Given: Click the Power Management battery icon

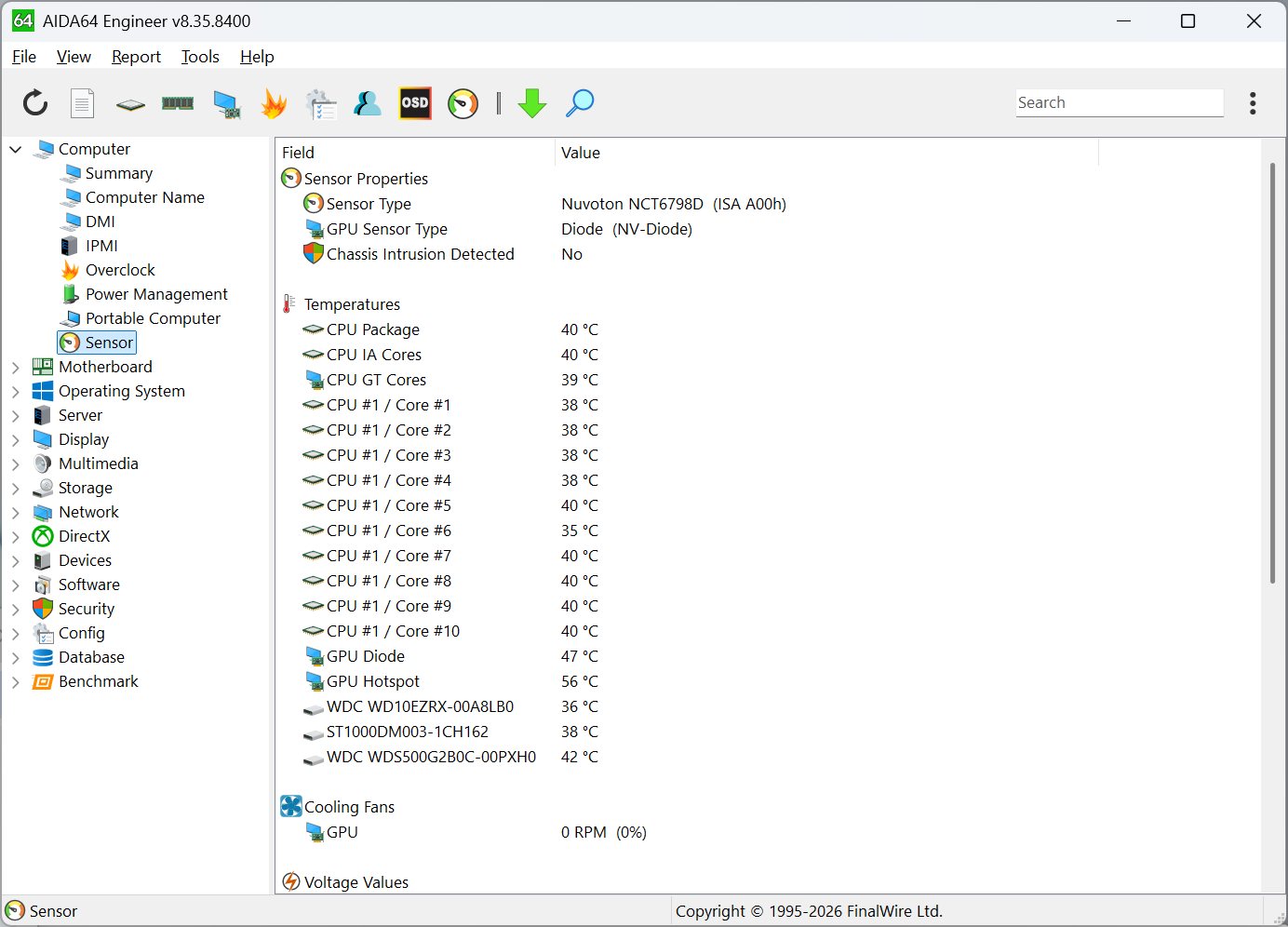Looking at the screenshot, I should tap(70, 294).
